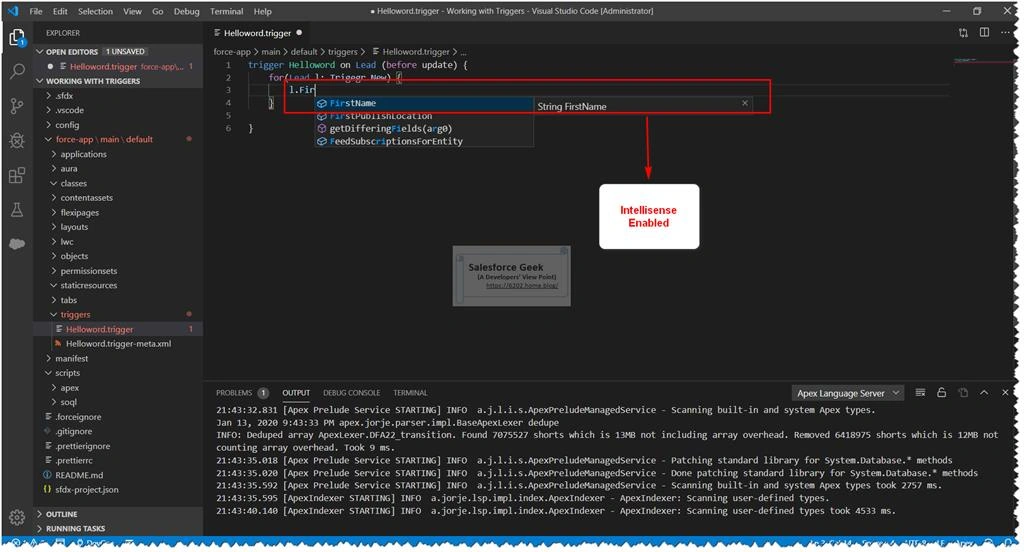Screen dimensions: 1024x552
Task: Open the Help menu
Action: pyautogui.click(x=263, y=11)
